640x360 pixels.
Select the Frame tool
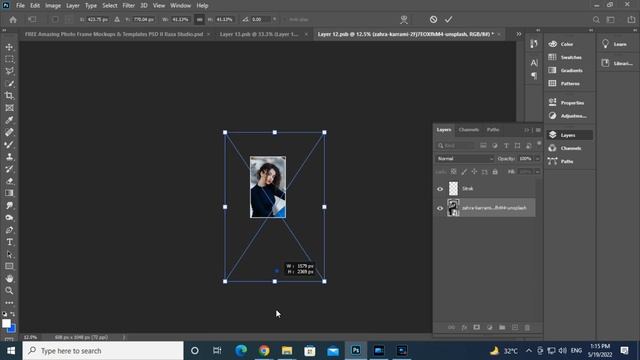9,108
